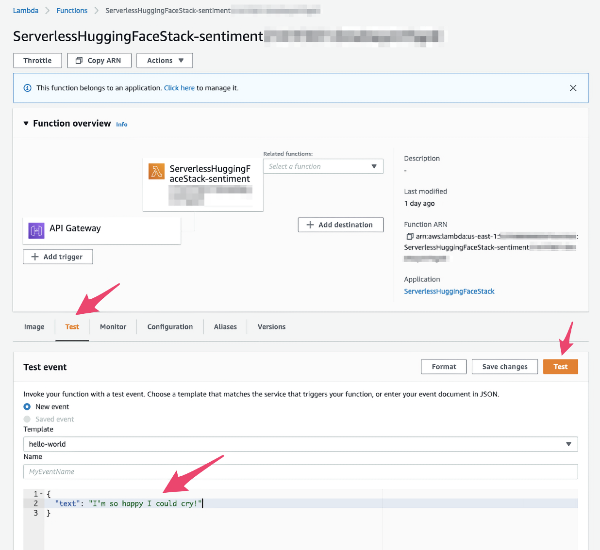Click the purple API Gateway icon
Screen dimensions: 600x550
[36, 230]
